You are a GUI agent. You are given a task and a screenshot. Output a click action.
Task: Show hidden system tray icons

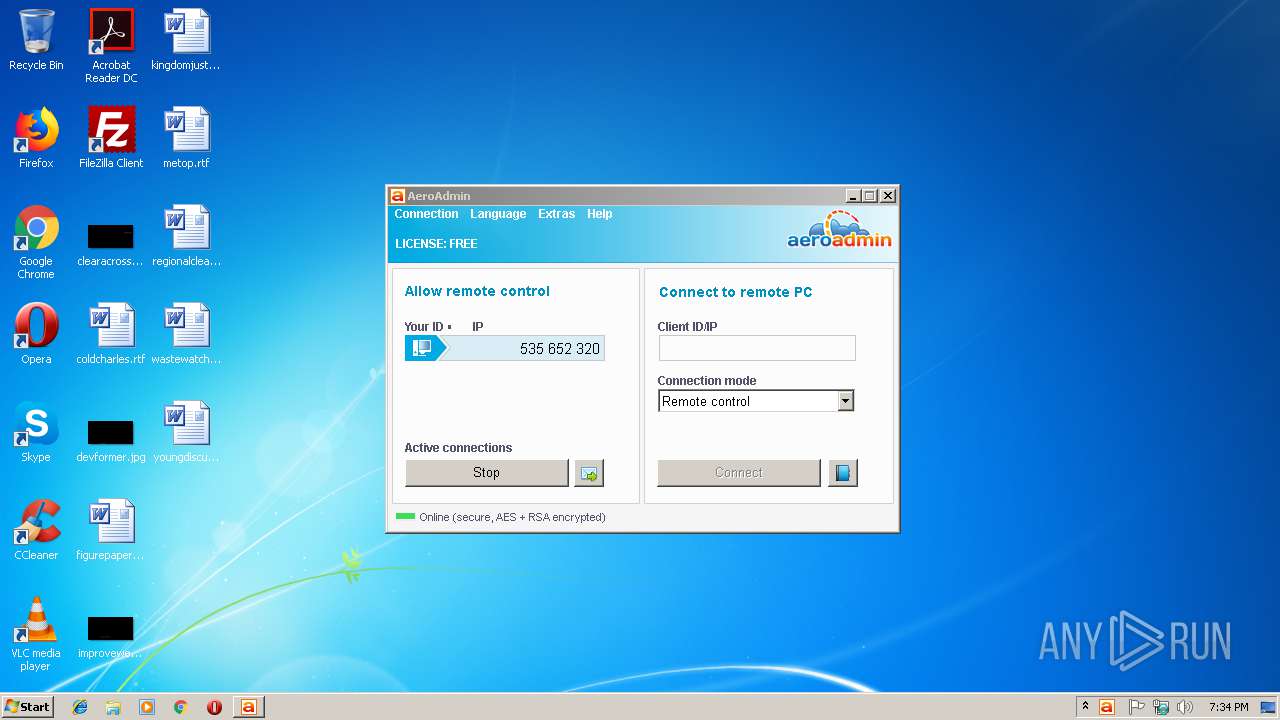[x=1085, y=706]
